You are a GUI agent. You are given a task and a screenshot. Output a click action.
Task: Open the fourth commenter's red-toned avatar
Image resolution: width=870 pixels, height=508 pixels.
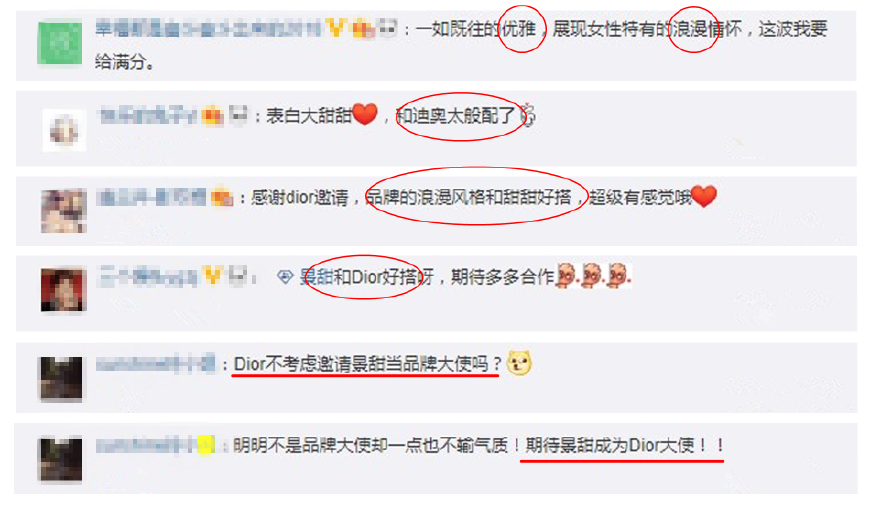64,289
